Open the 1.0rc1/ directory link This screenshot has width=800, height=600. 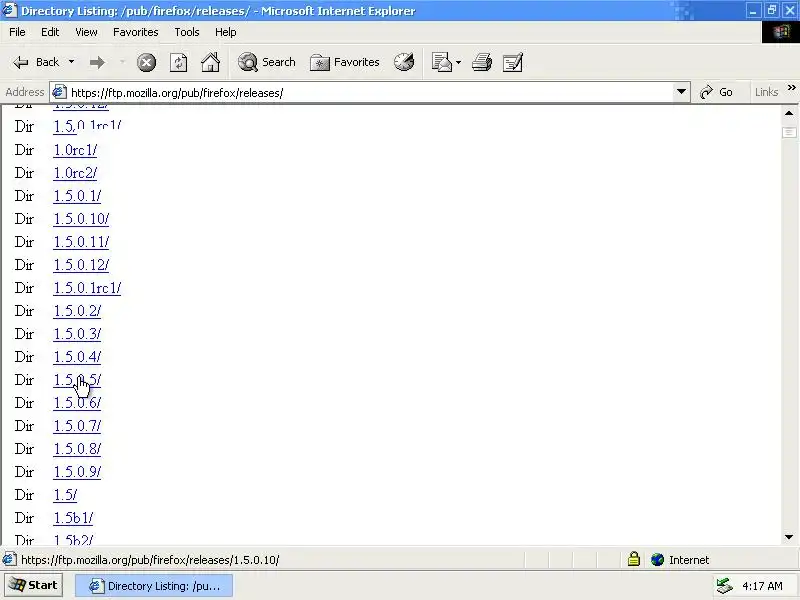tap(75, 150)
